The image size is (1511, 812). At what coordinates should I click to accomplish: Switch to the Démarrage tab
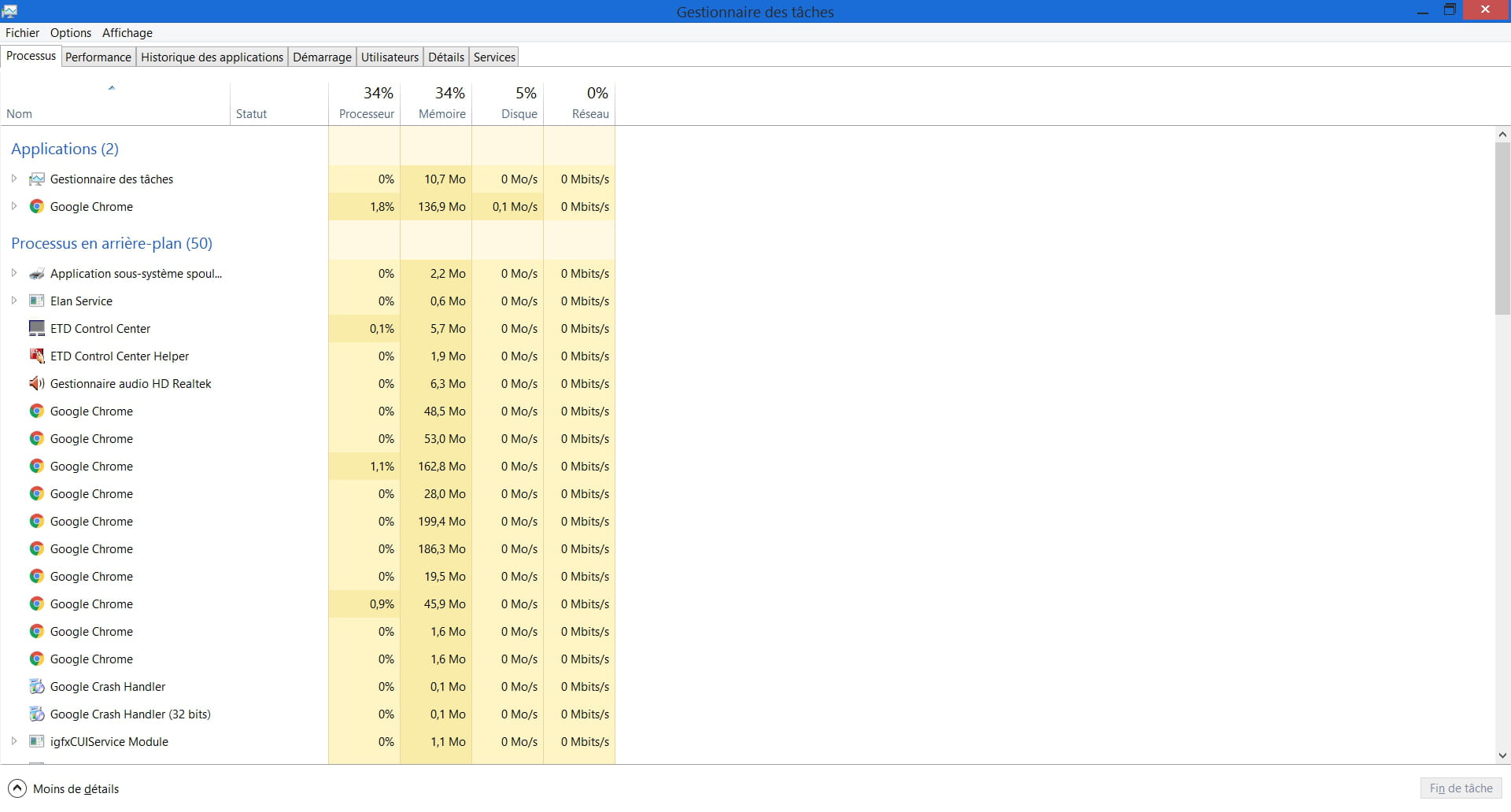pos(322,57)
